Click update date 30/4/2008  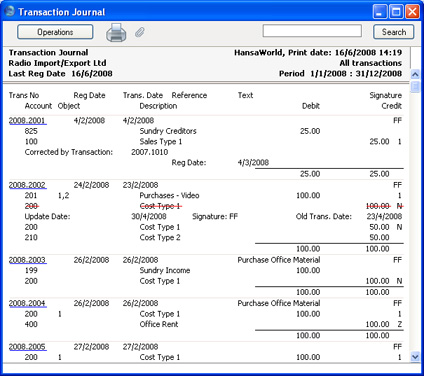149,217
